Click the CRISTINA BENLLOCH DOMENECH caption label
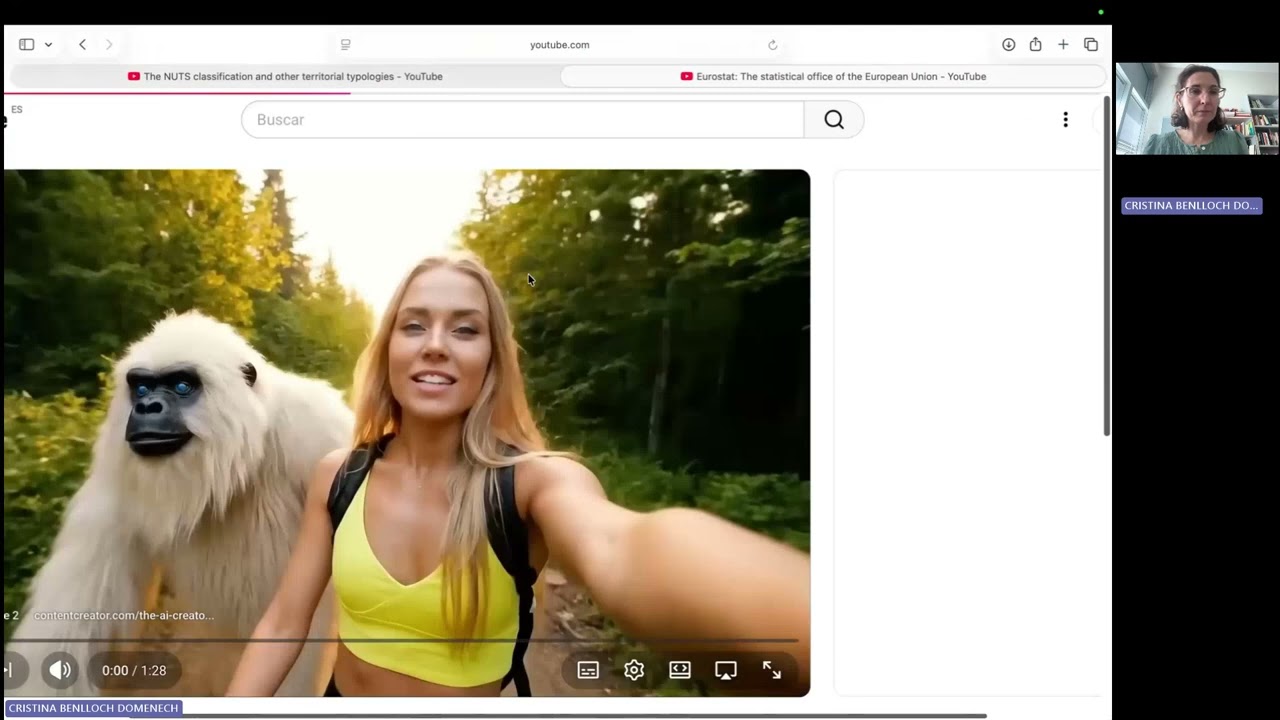 click(93, 708)
